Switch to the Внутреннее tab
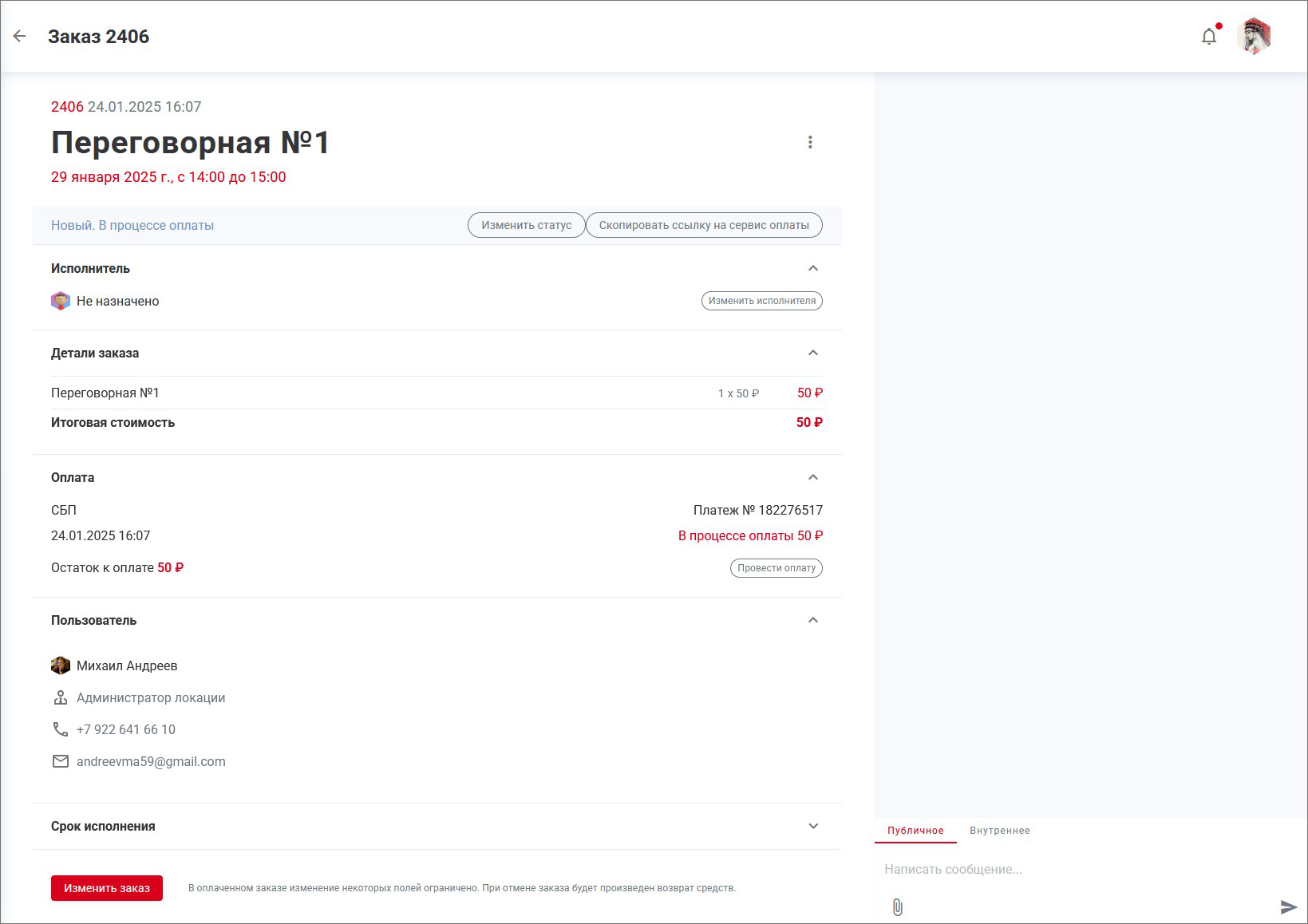This screenshot has width=1308, height=924. (999, 831)
